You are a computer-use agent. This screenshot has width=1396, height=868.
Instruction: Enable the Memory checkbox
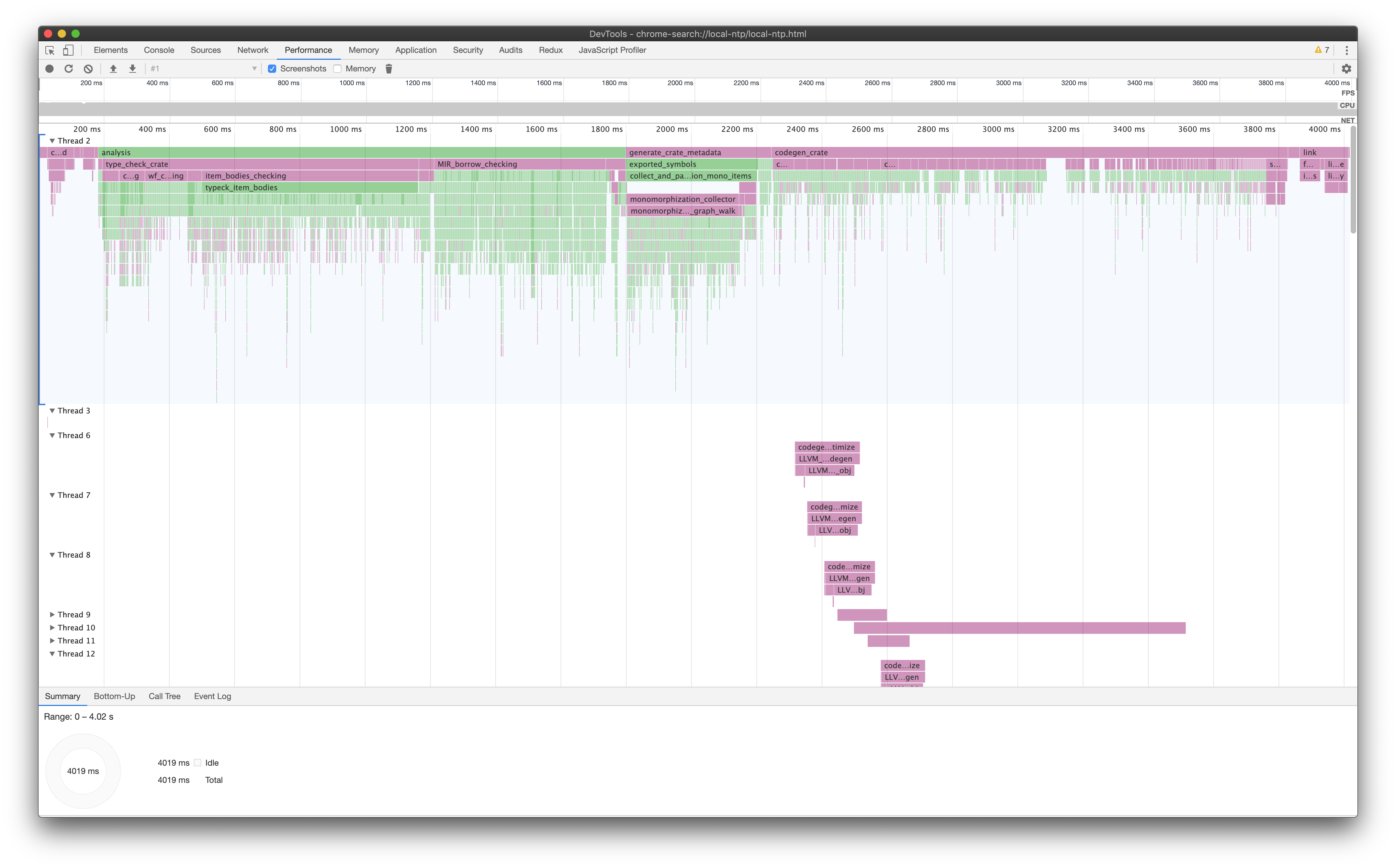click(x=338, y=69)
